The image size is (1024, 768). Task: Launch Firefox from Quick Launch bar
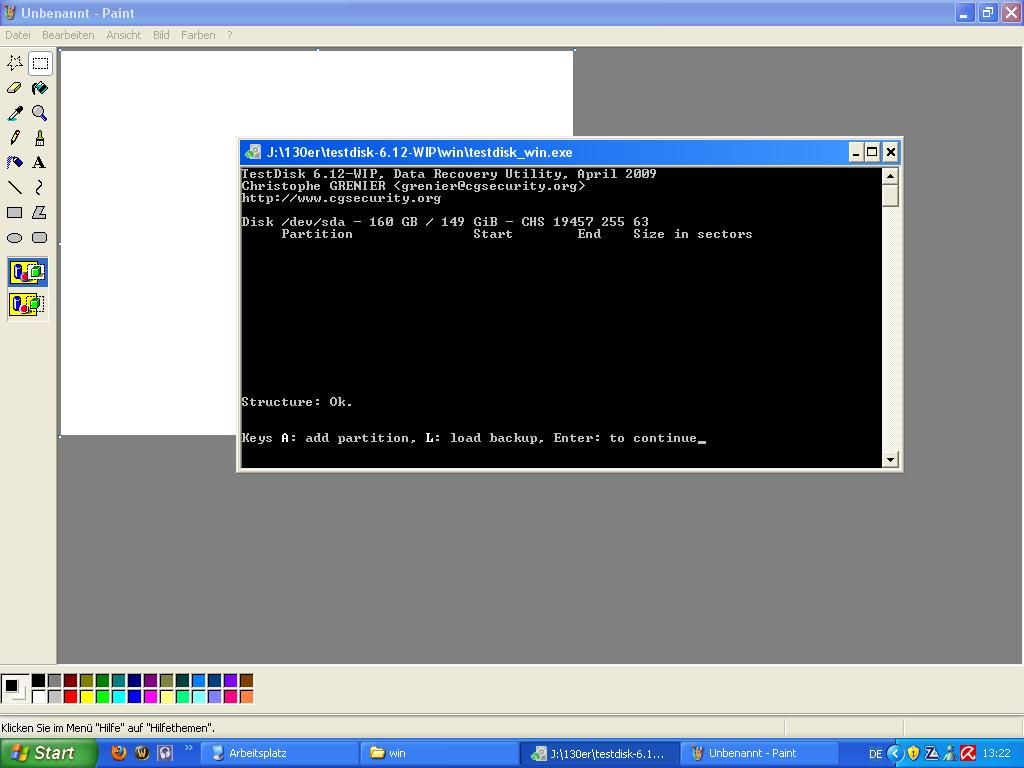pos(118,753)
